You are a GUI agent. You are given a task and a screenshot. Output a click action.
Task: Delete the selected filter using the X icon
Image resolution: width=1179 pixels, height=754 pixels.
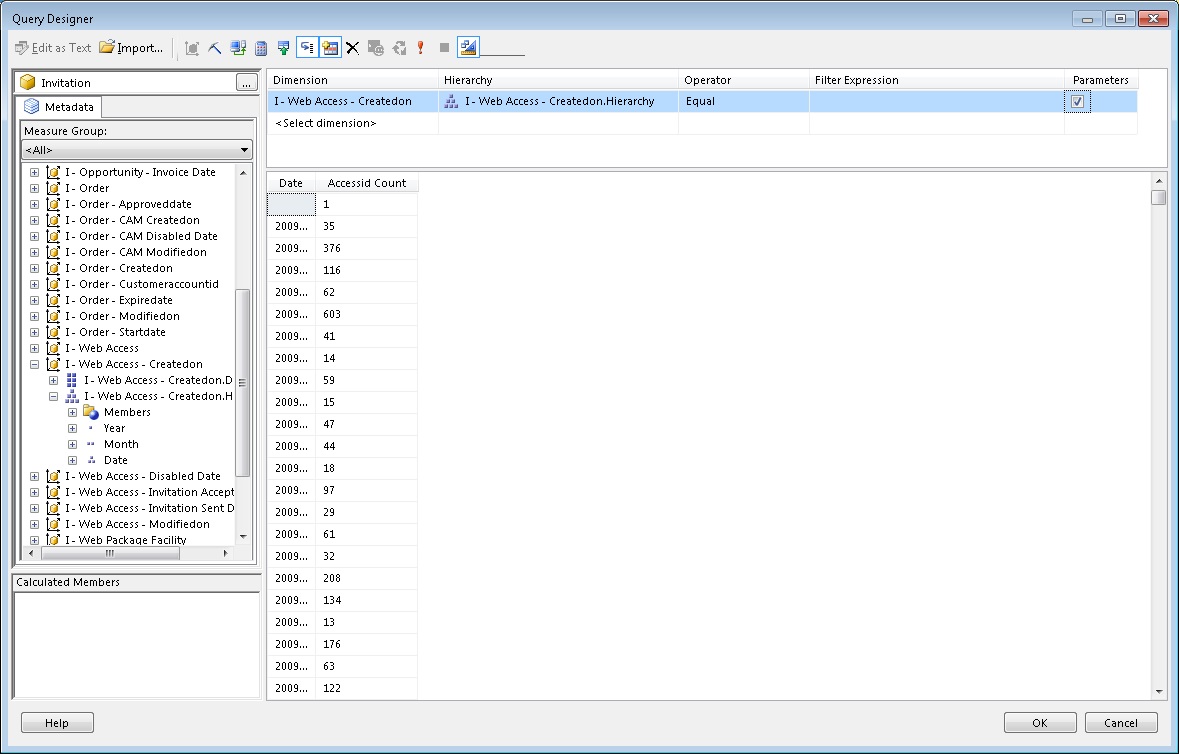(353, 46)
